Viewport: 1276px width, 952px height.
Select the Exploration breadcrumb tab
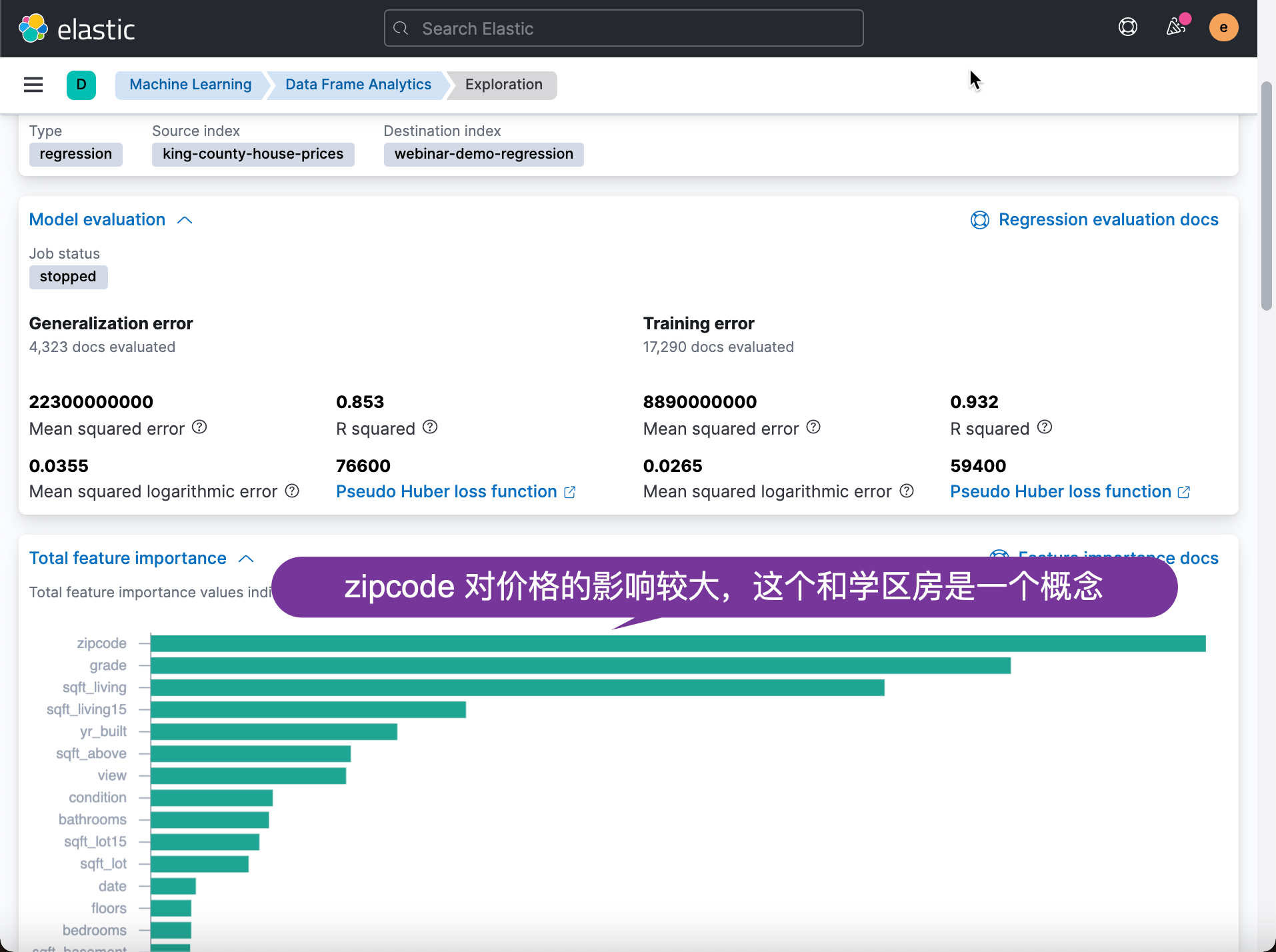pyautogui.click(x=503, y=85)
